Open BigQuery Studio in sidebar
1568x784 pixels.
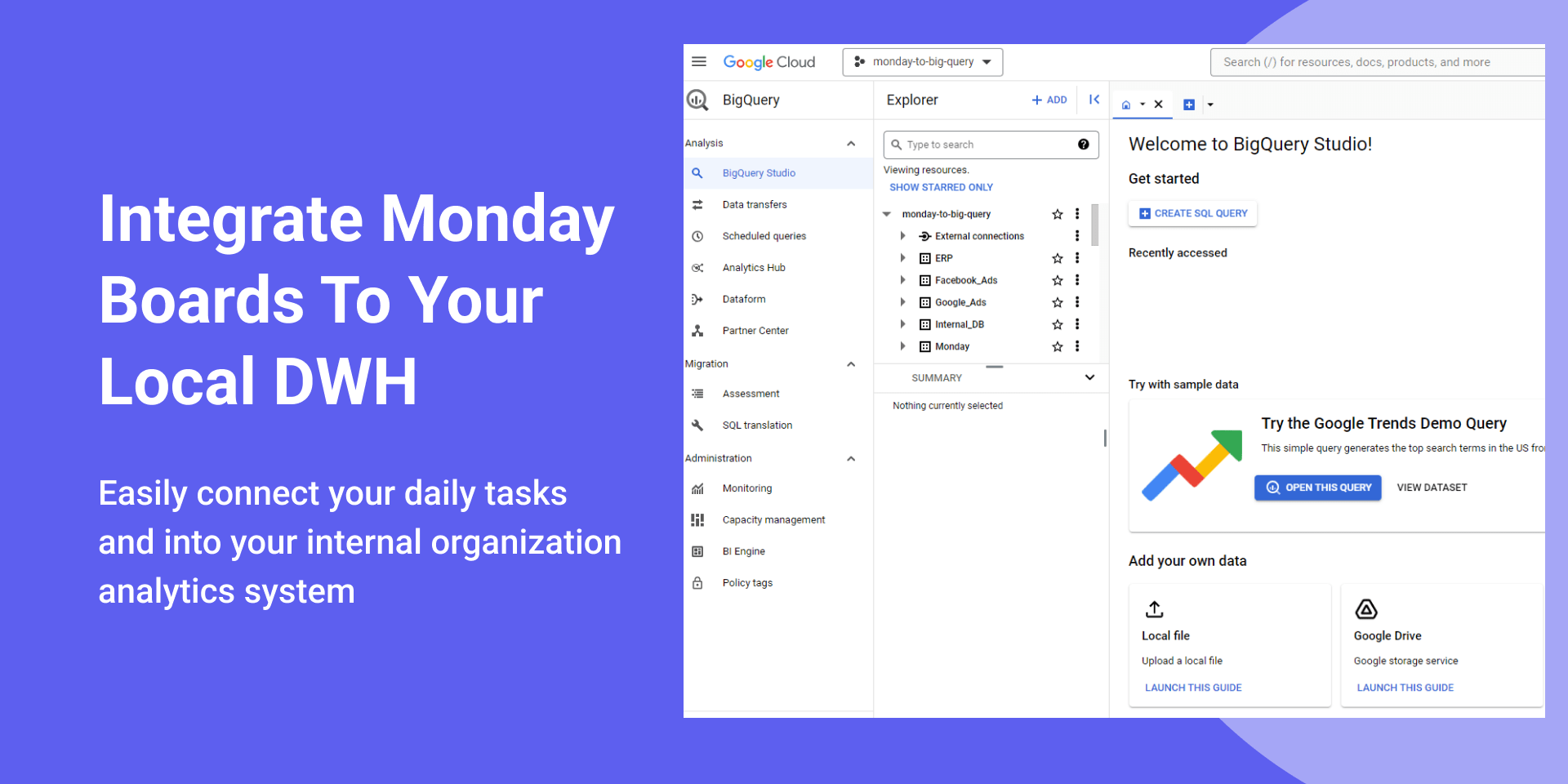[x=778, y=173]
